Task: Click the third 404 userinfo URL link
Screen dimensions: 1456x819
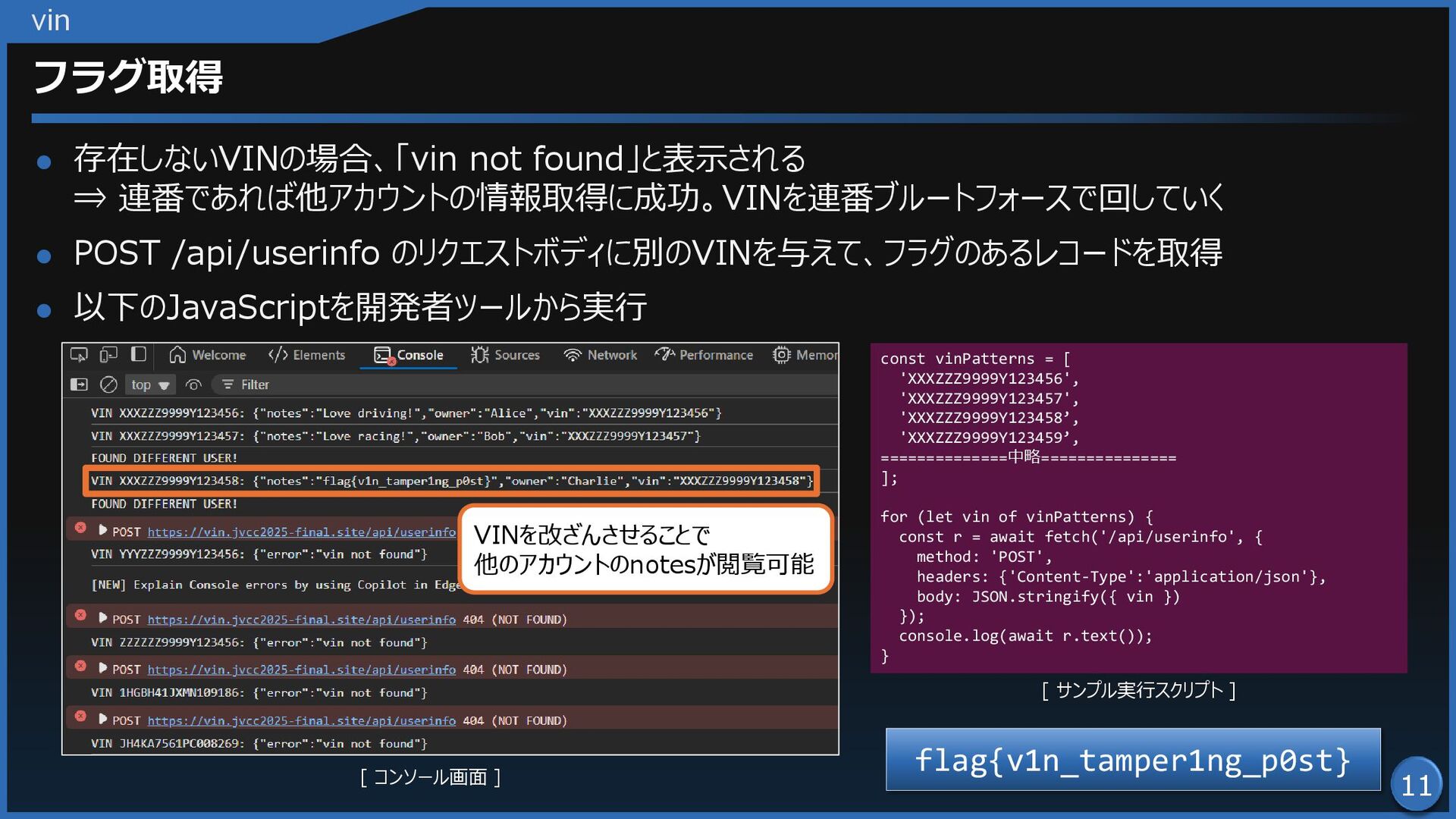Action: [x=301, y=720]
